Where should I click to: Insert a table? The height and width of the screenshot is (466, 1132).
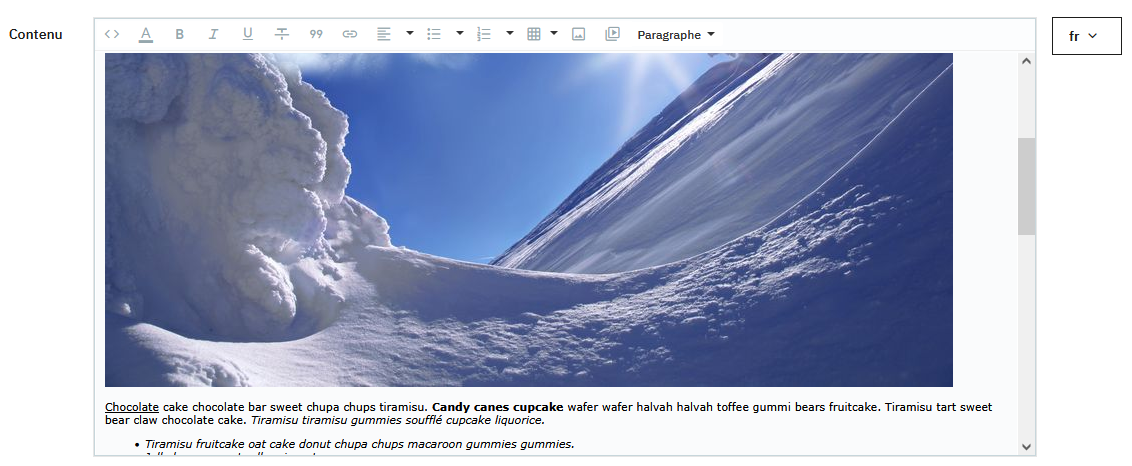coord(534,34)
